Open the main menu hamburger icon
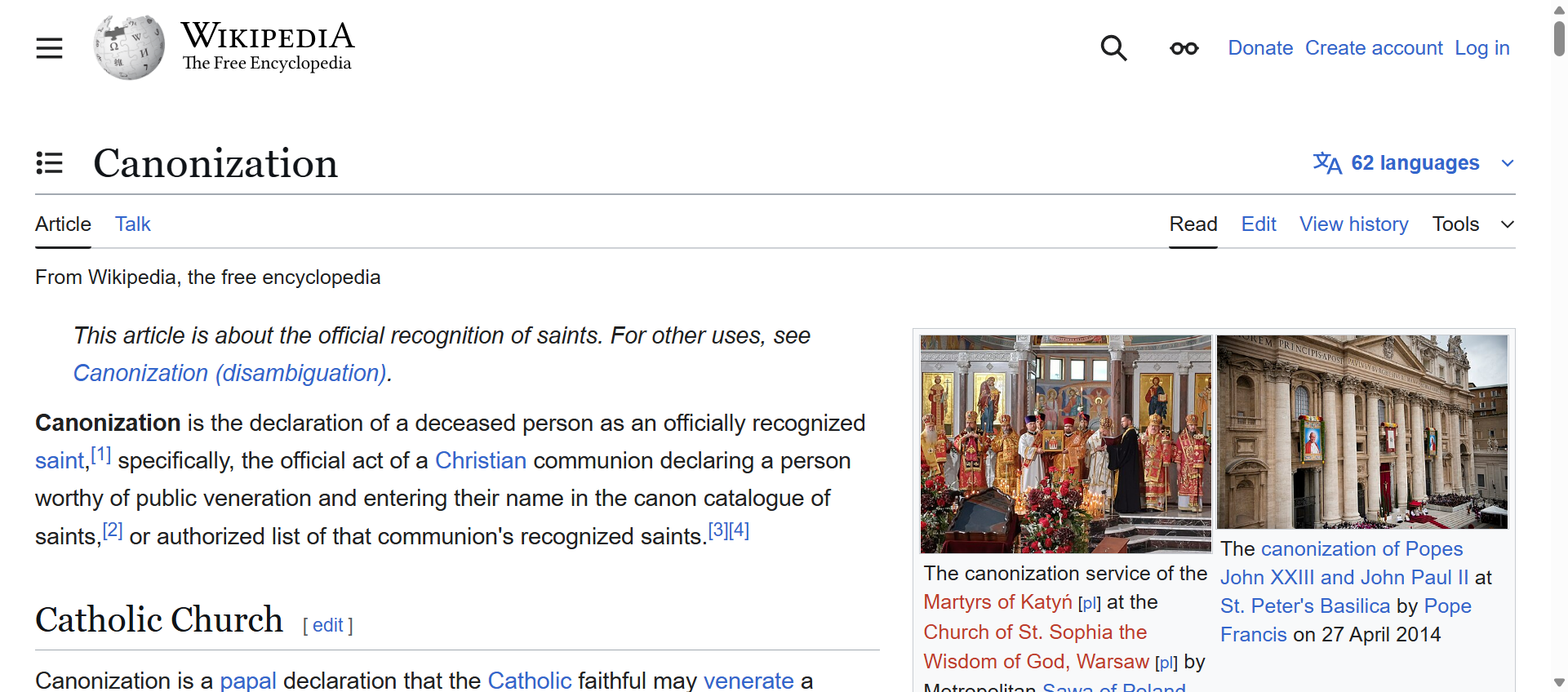The width and height of the screenshot is (1568, 692). (x=49, y=48)
